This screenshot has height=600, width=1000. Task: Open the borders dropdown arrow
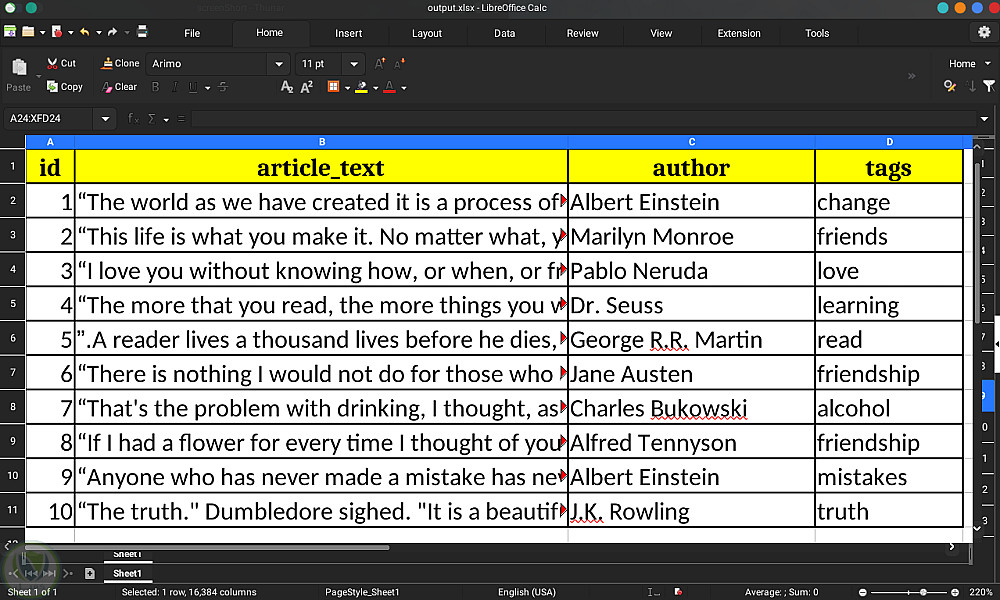point(348,88)
